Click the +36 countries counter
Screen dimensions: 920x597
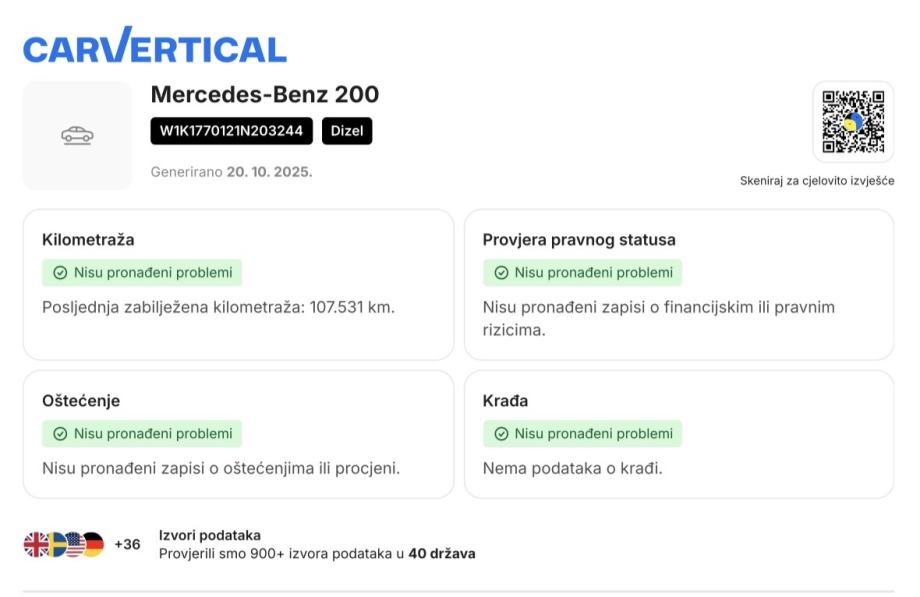pos(127,545)
